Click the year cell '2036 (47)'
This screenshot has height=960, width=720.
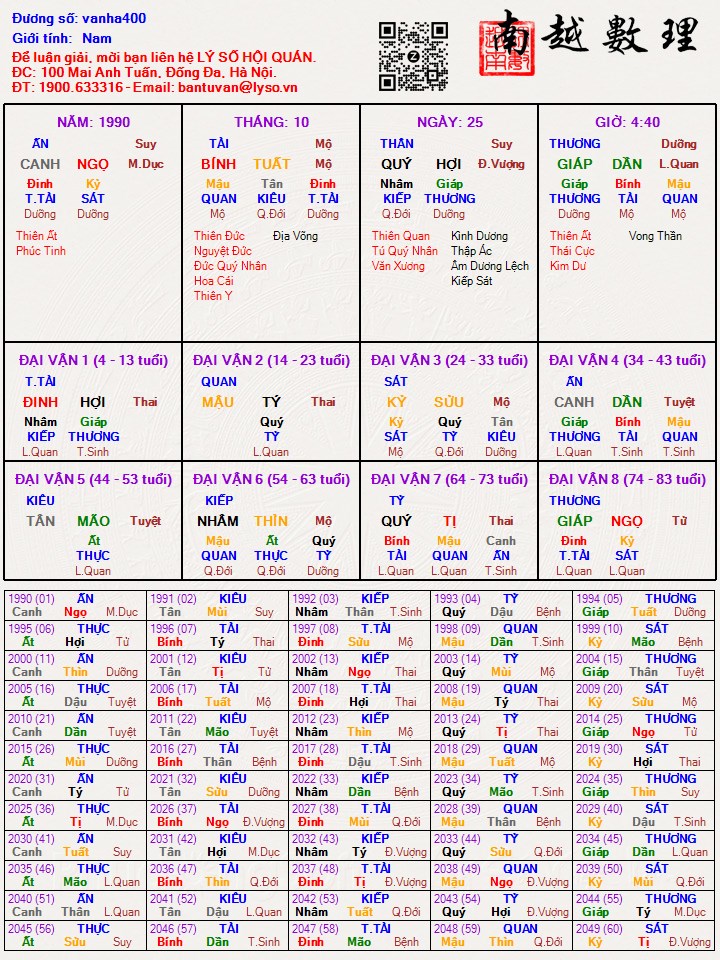217,876
